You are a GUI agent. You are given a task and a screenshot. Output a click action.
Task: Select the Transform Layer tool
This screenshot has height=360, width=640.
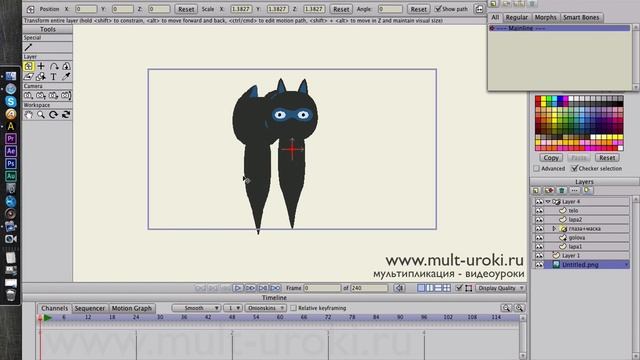click(x=28, y=66)
